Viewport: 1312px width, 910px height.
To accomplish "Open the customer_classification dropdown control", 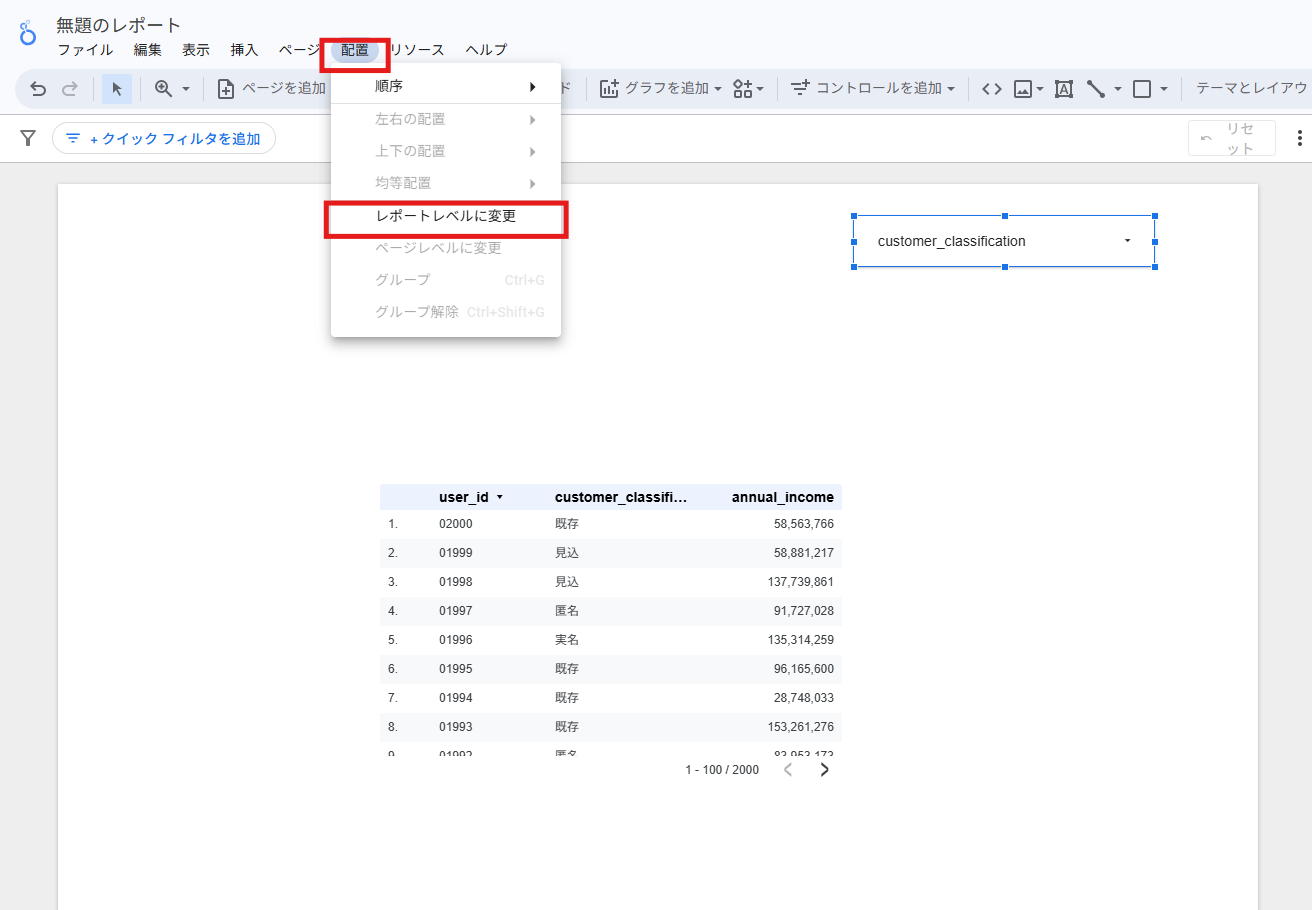I will click(x=1004, y=241).
